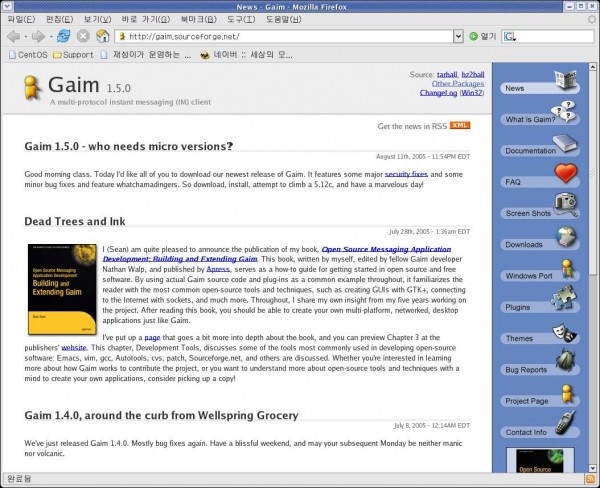Open the Support bookmarks folder
Image resolution: width=600 pixels, height=488 pixels.
(73, 55)
